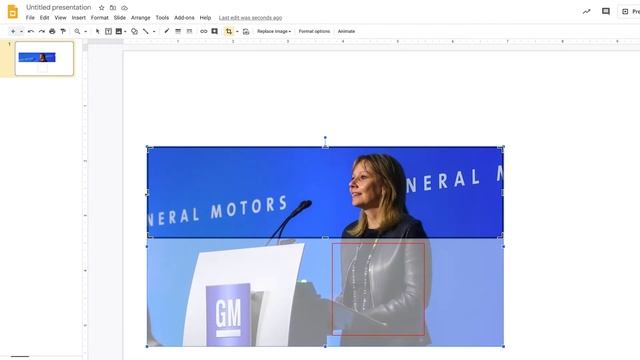Image resolution: width=640 pixels, height=360 pixels.
Task: Open the Edit menu
Action: pyautogui.click(x=44, y=18)
